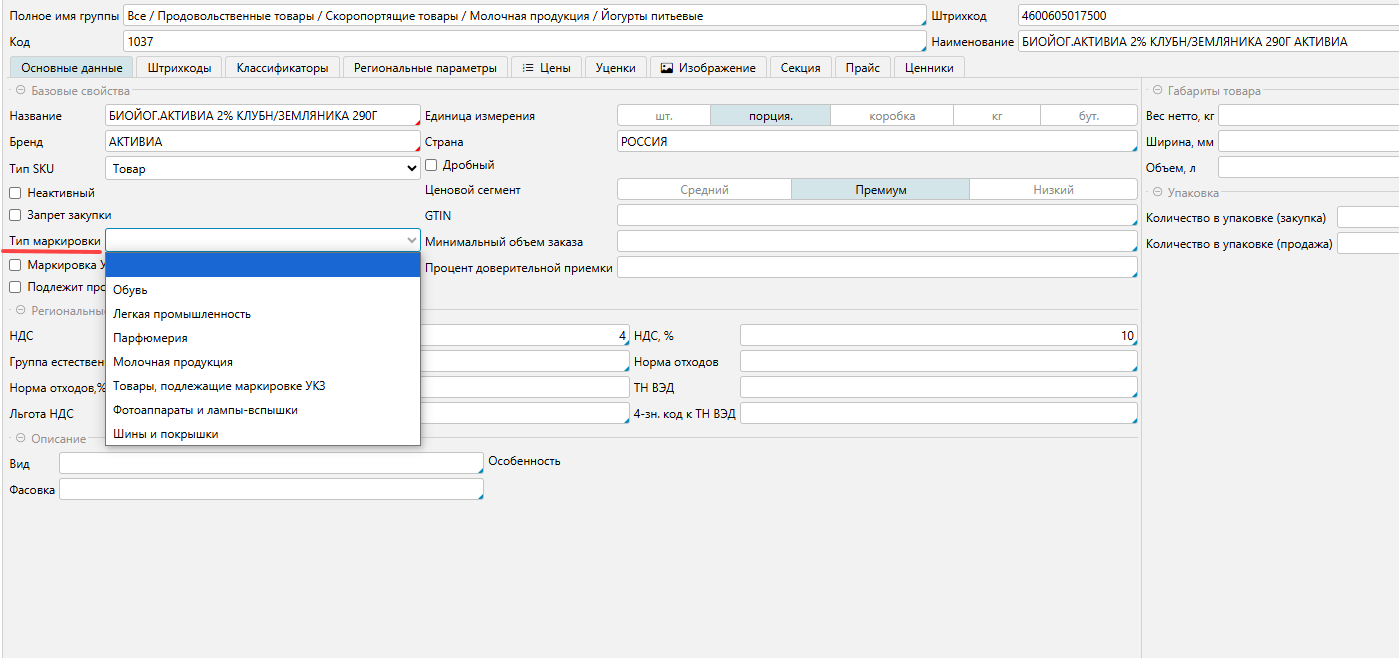
Task: Click the Упаковка section collapse icon
Action: coord(1157,193)
